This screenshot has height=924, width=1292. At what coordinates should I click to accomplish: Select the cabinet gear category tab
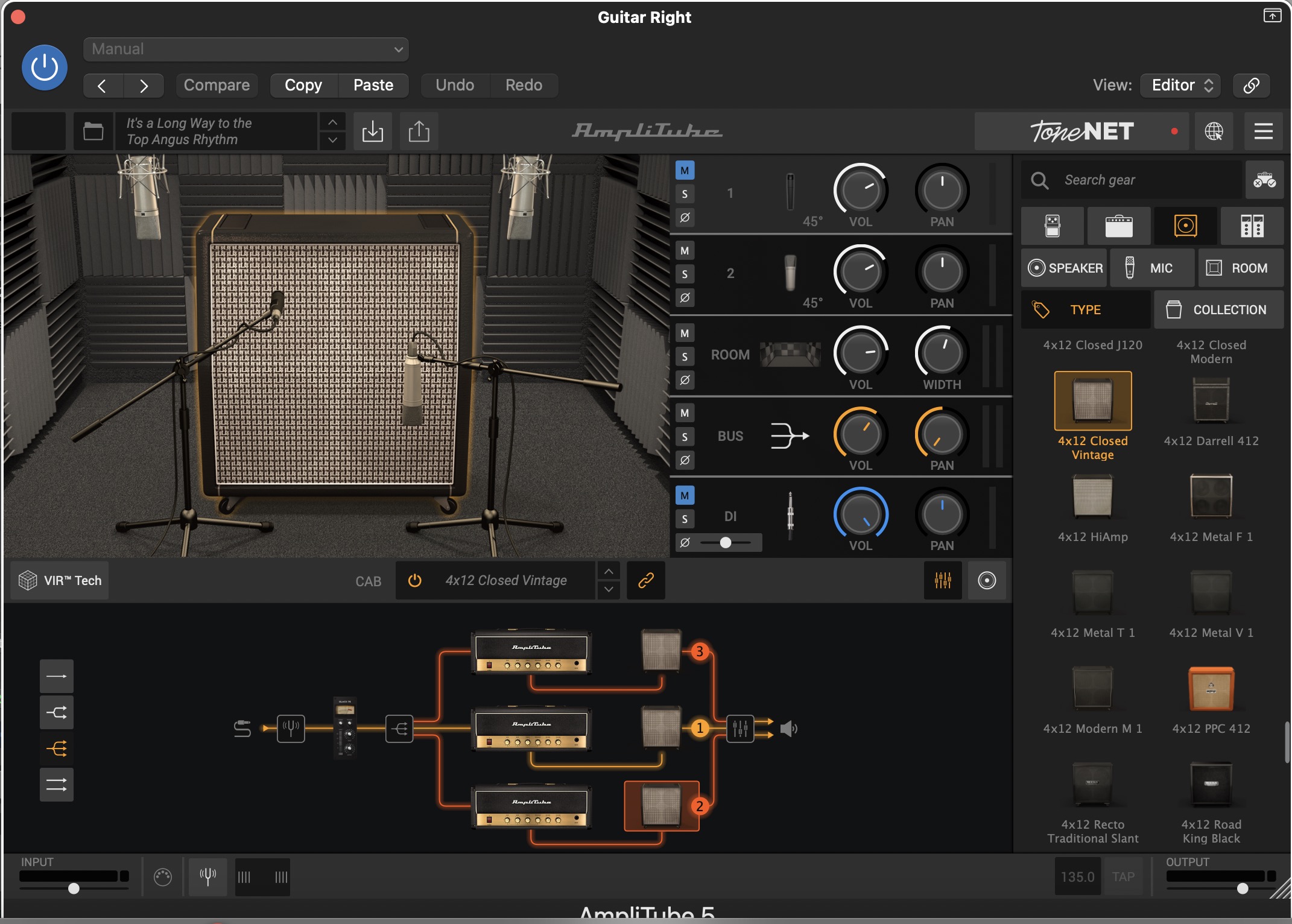click(x=1185, y=226)
